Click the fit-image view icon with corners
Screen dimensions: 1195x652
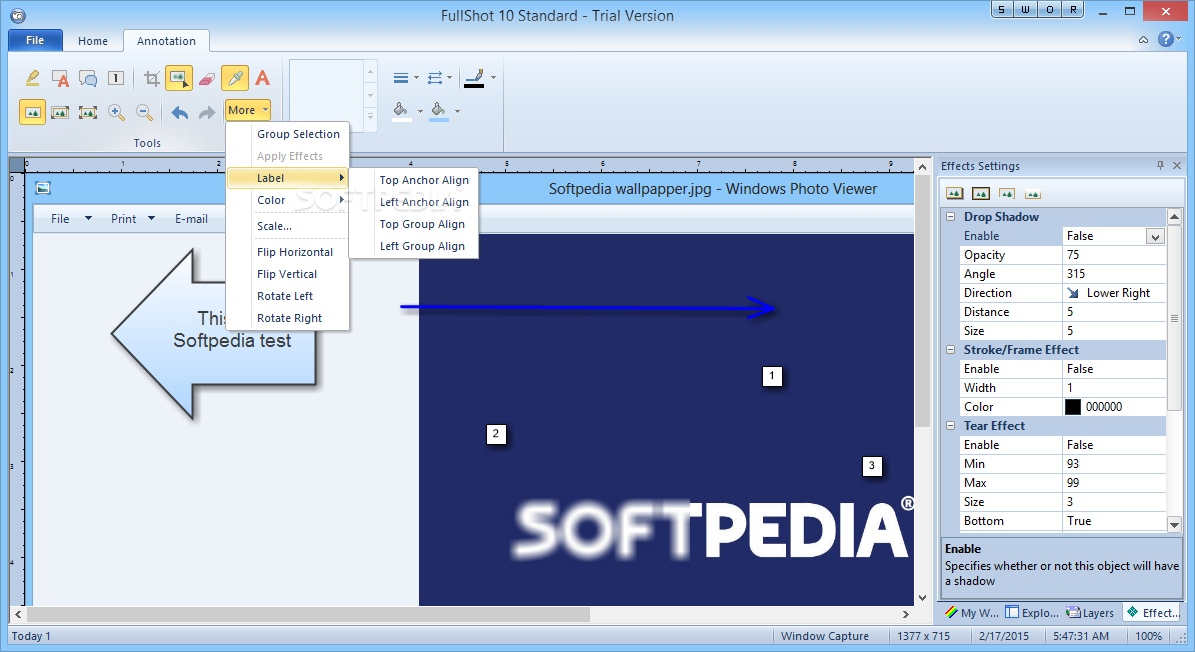(60, 112)
